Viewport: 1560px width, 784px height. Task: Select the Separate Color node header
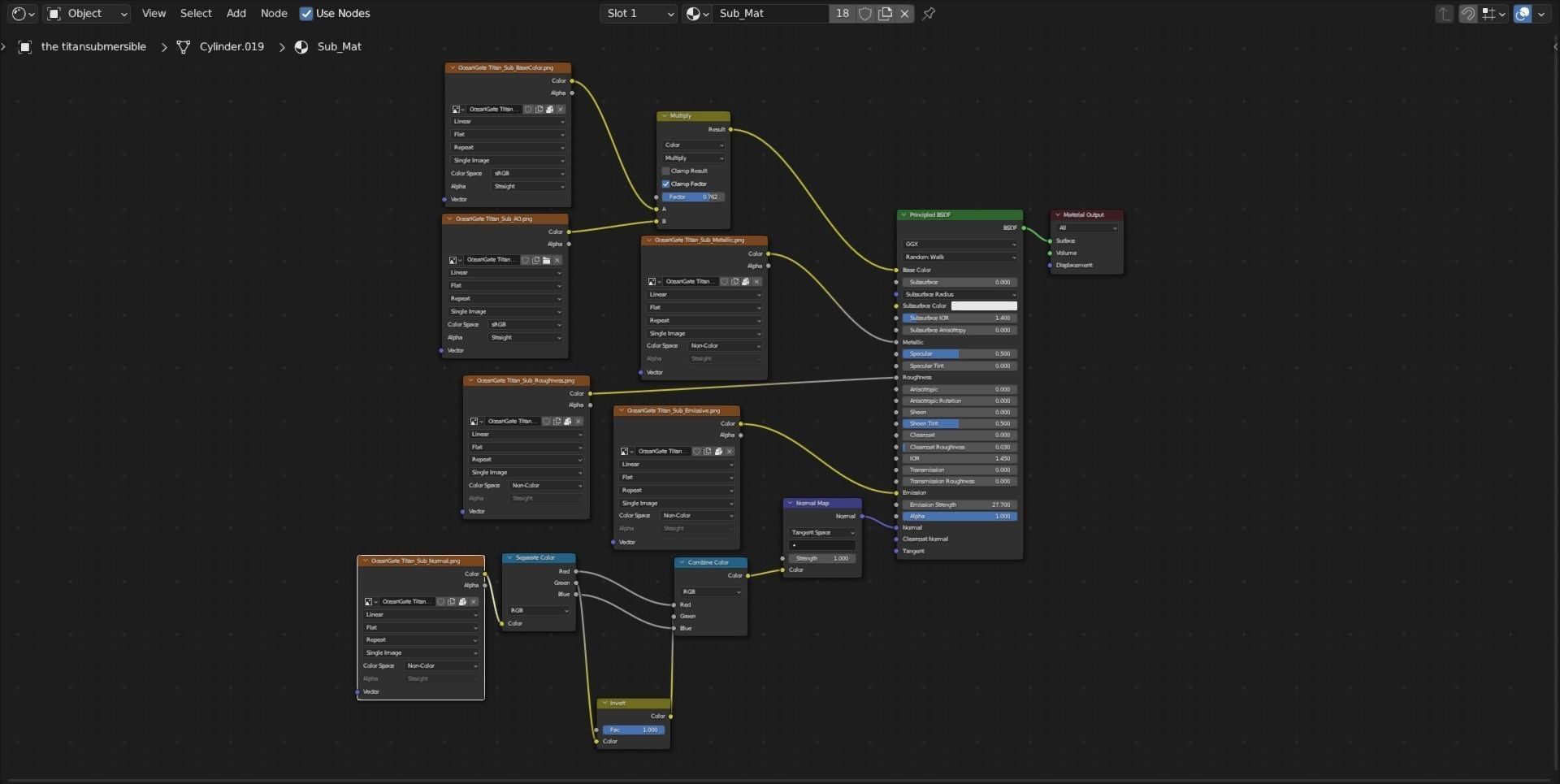(x=539, y=557)
